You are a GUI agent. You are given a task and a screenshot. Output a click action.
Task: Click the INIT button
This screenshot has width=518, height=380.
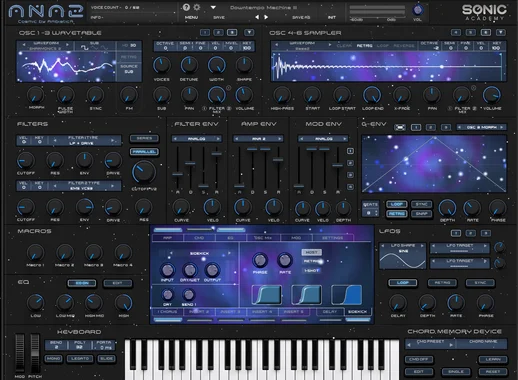(332, 17)
